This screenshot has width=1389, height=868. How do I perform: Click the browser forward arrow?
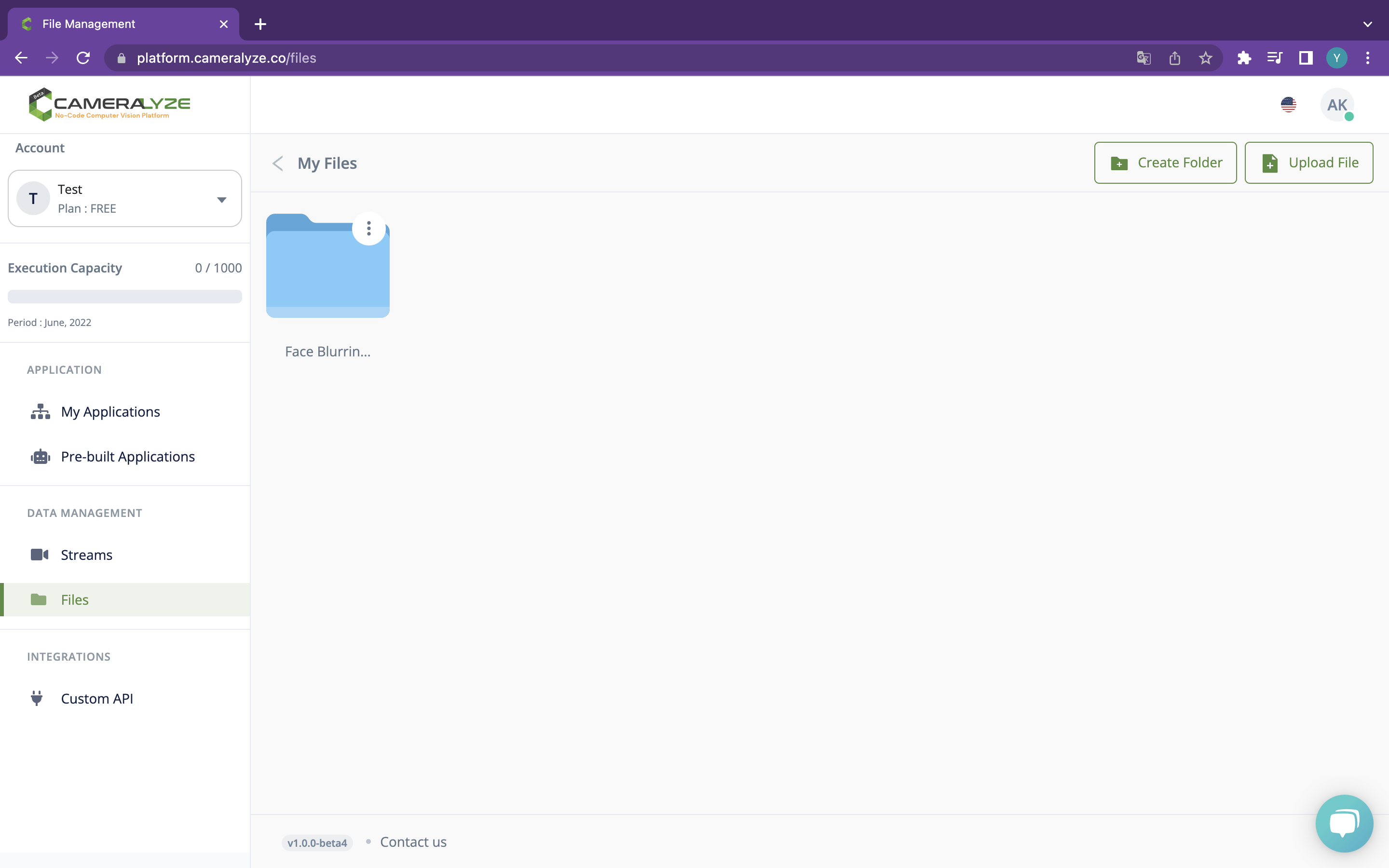tap(52, 58)
